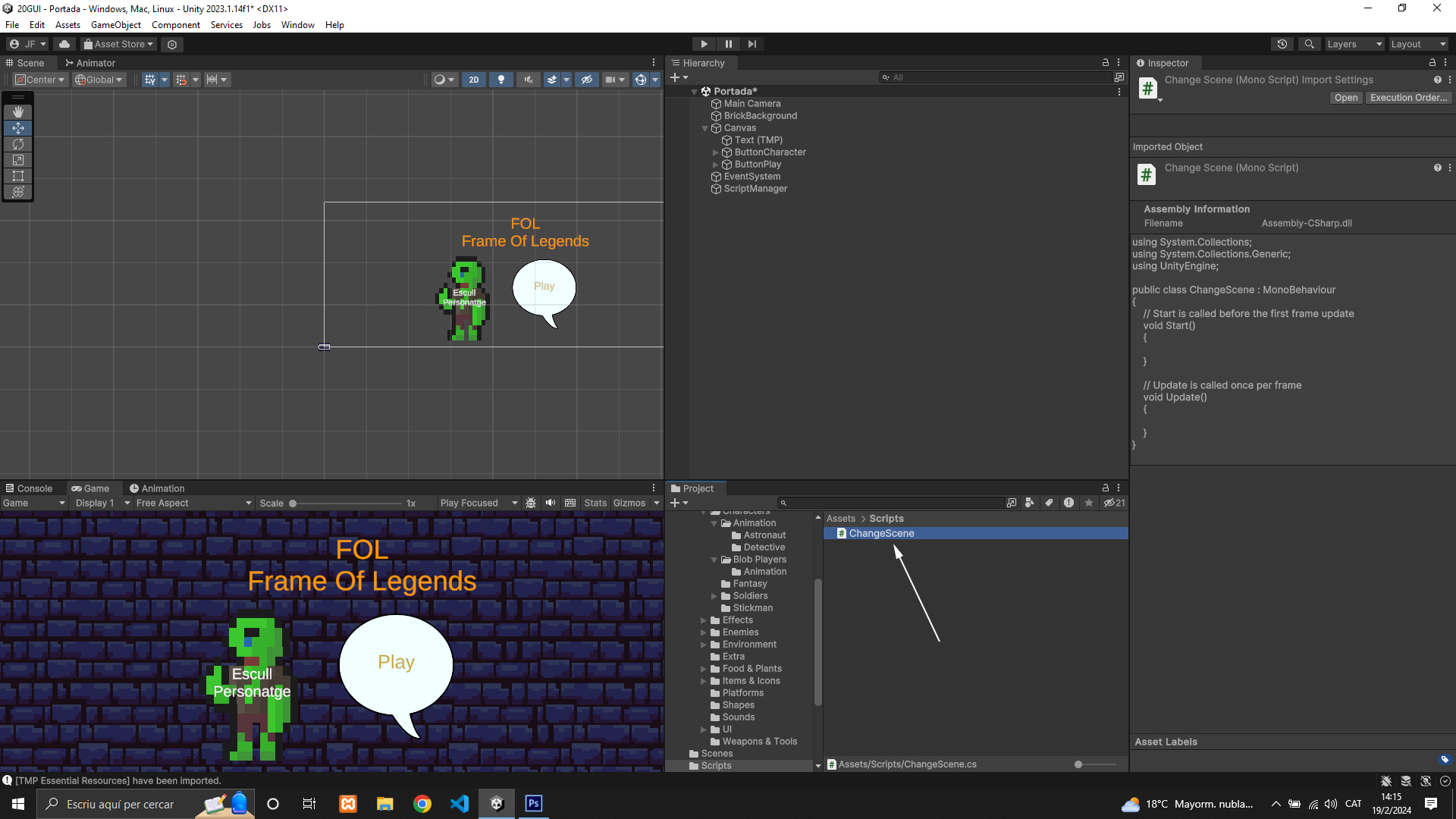The height and width of the screenshot is (819, 1456).
Task: Click the Step frame button
Action: tap(752, 44)
